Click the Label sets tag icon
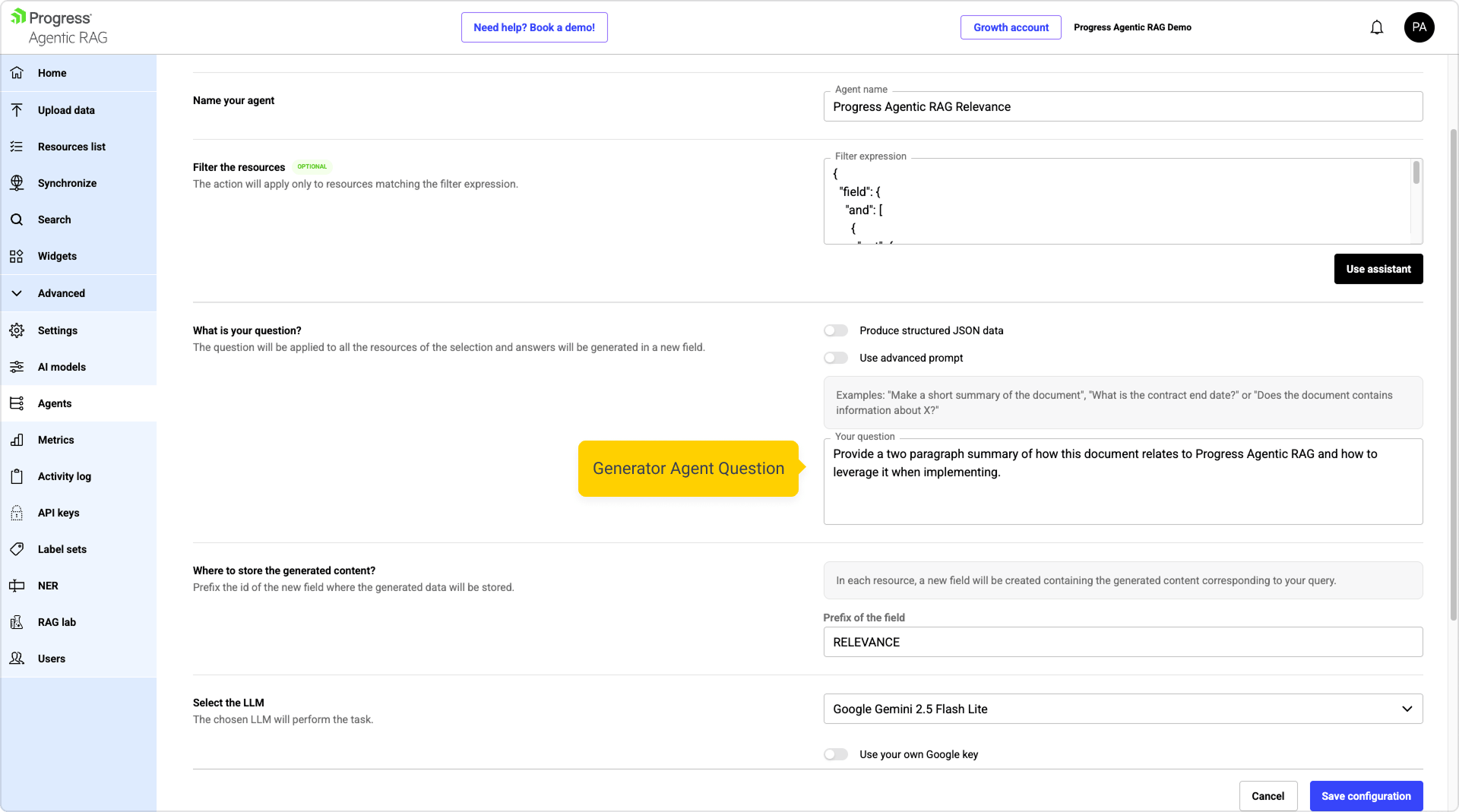The image size is (1459, 812). 17,549
